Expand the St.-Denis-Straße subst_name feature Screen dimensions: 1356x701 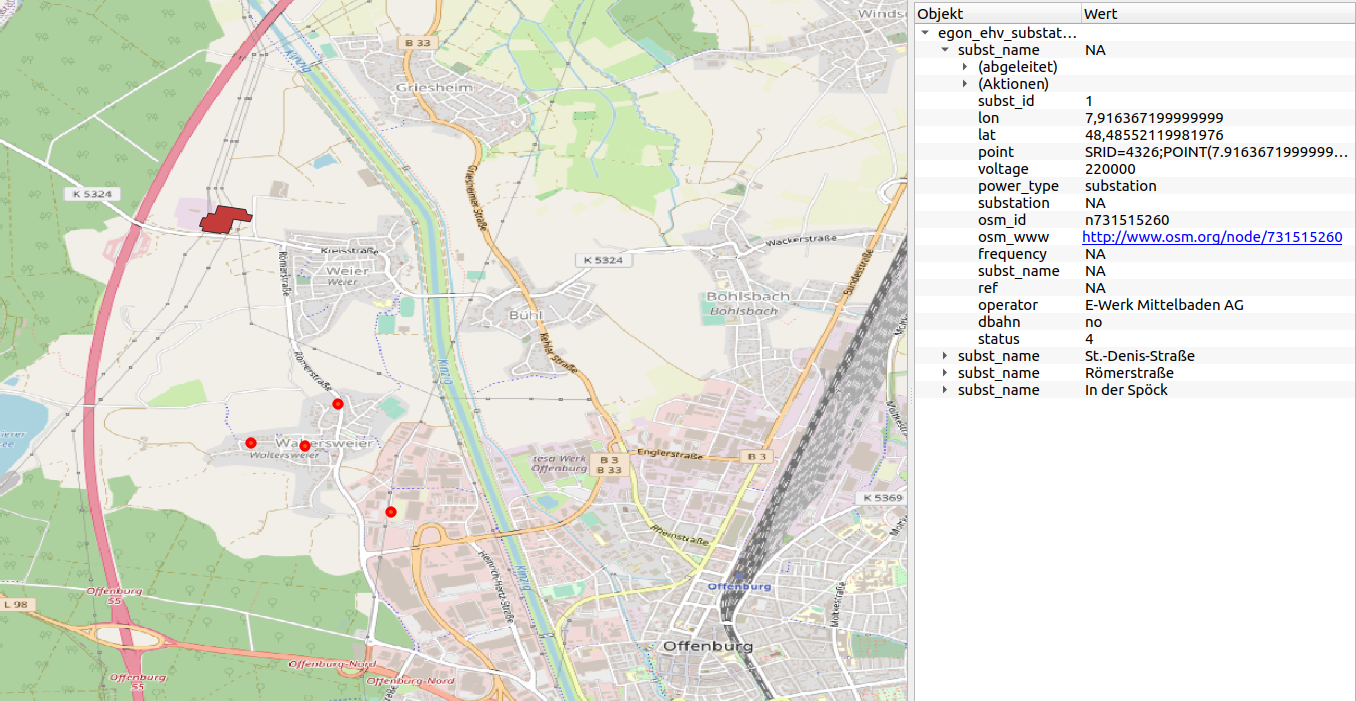pos(945,355)
